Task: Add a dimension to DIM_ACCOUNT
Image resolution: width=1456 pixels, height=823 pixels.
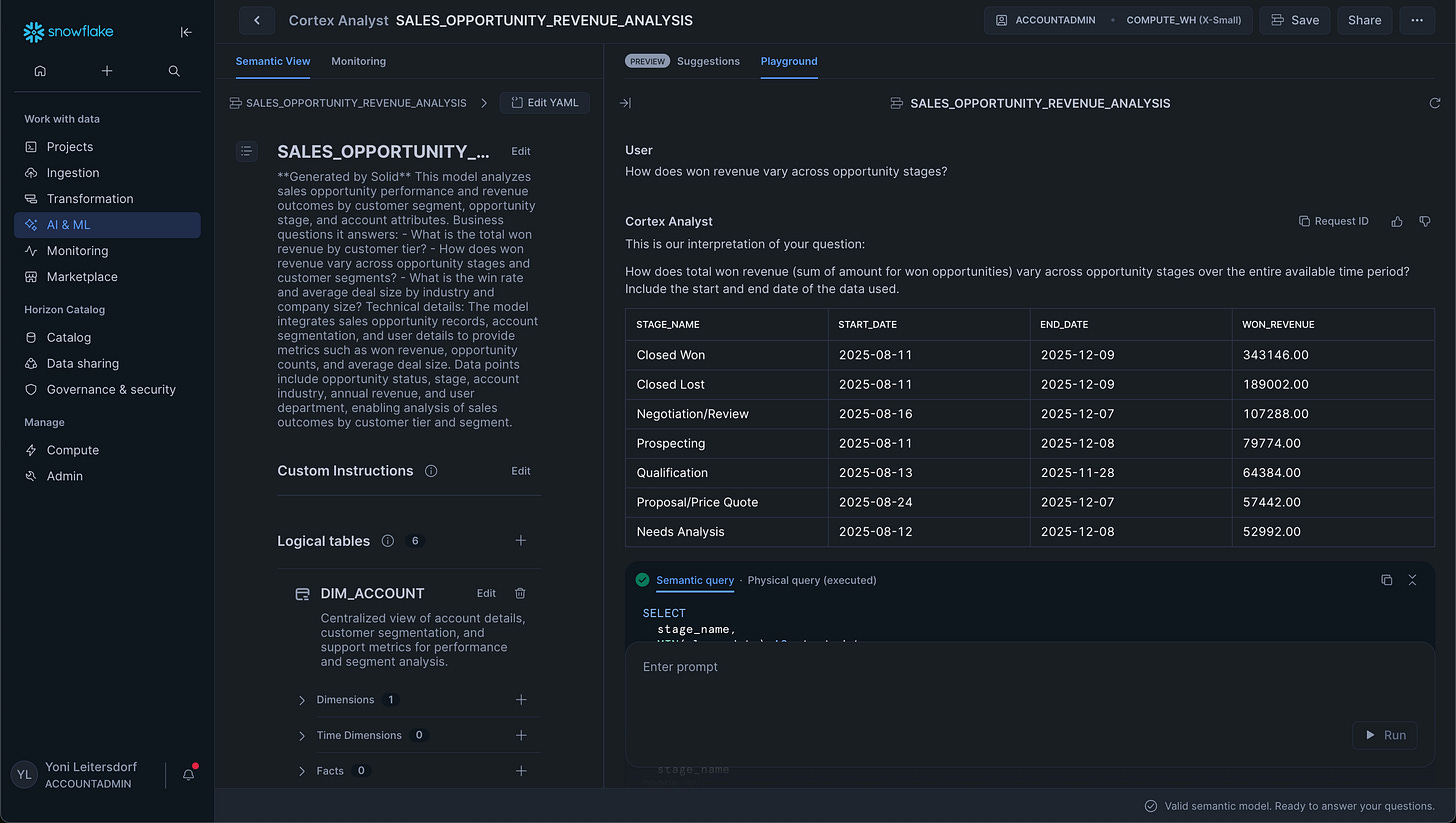Action: (x=521, y=700)
